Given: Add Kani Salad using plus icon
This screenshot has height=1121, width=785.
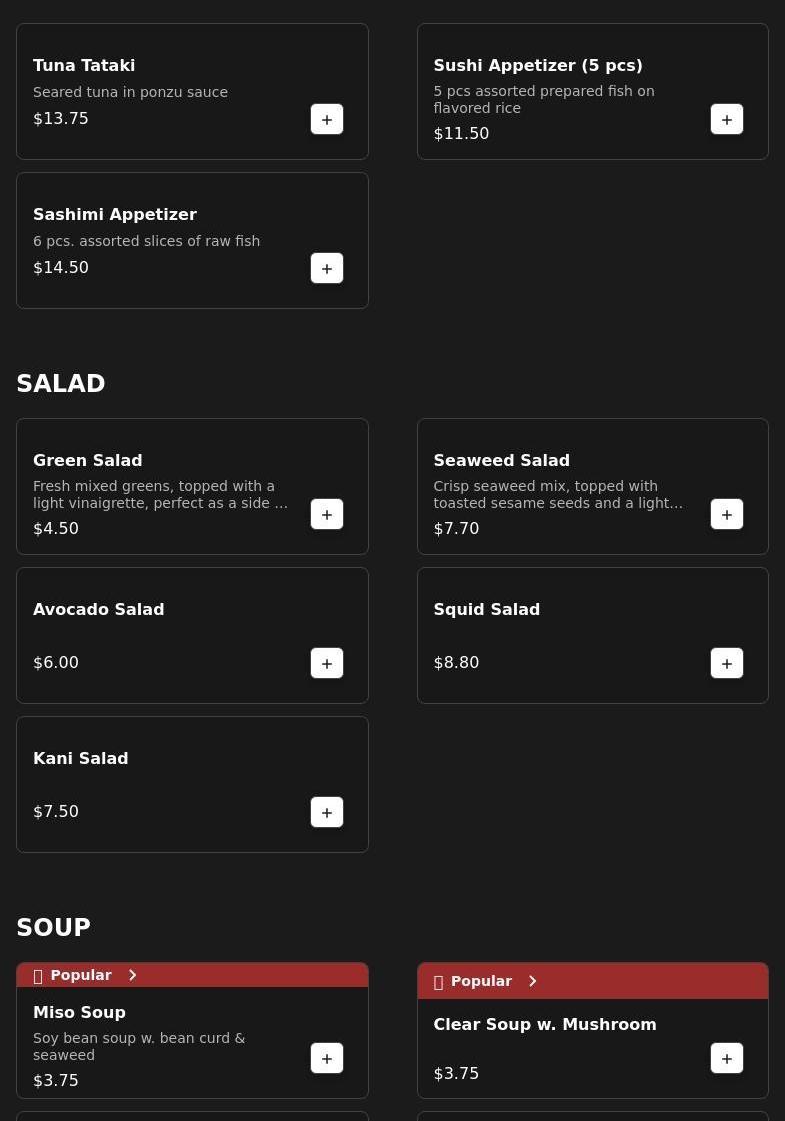Looking at the screenshot, I should 327,812.
